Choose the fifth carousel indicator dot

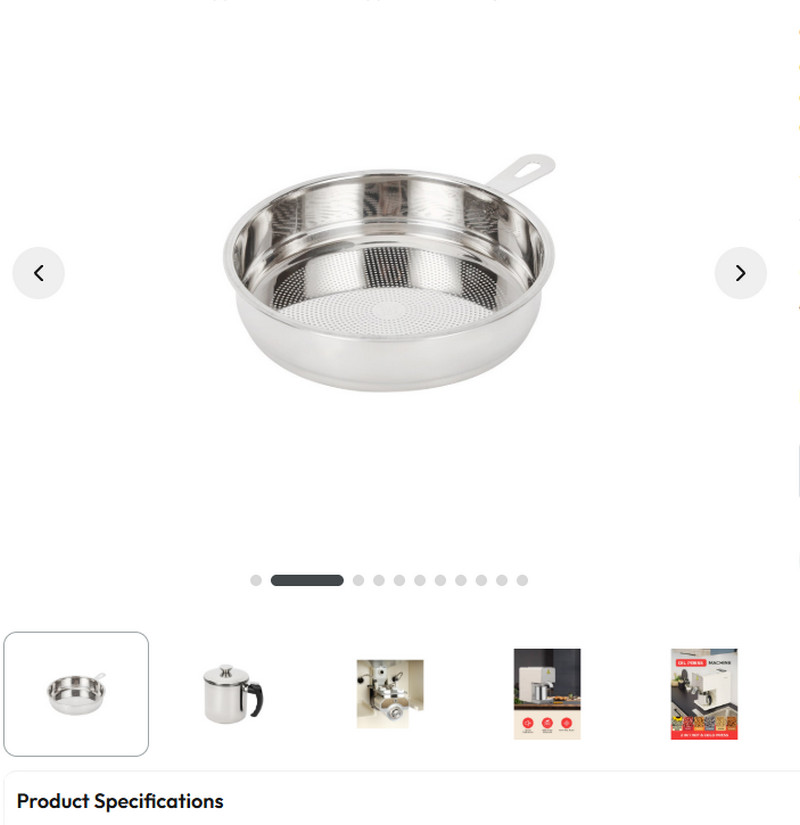(399, 580)
